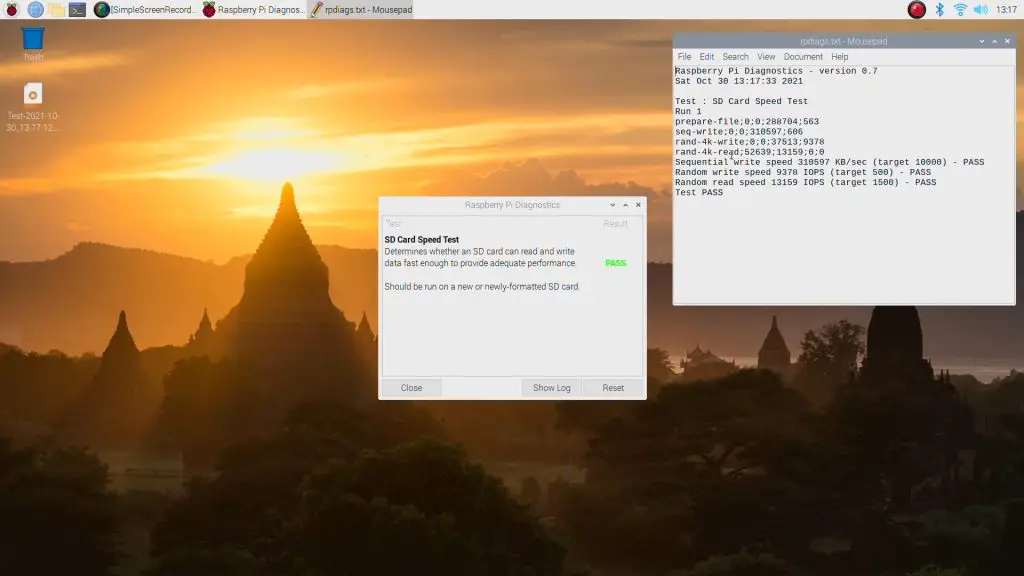Click the taskbar clock showing 13:17

coord(1006,10)
